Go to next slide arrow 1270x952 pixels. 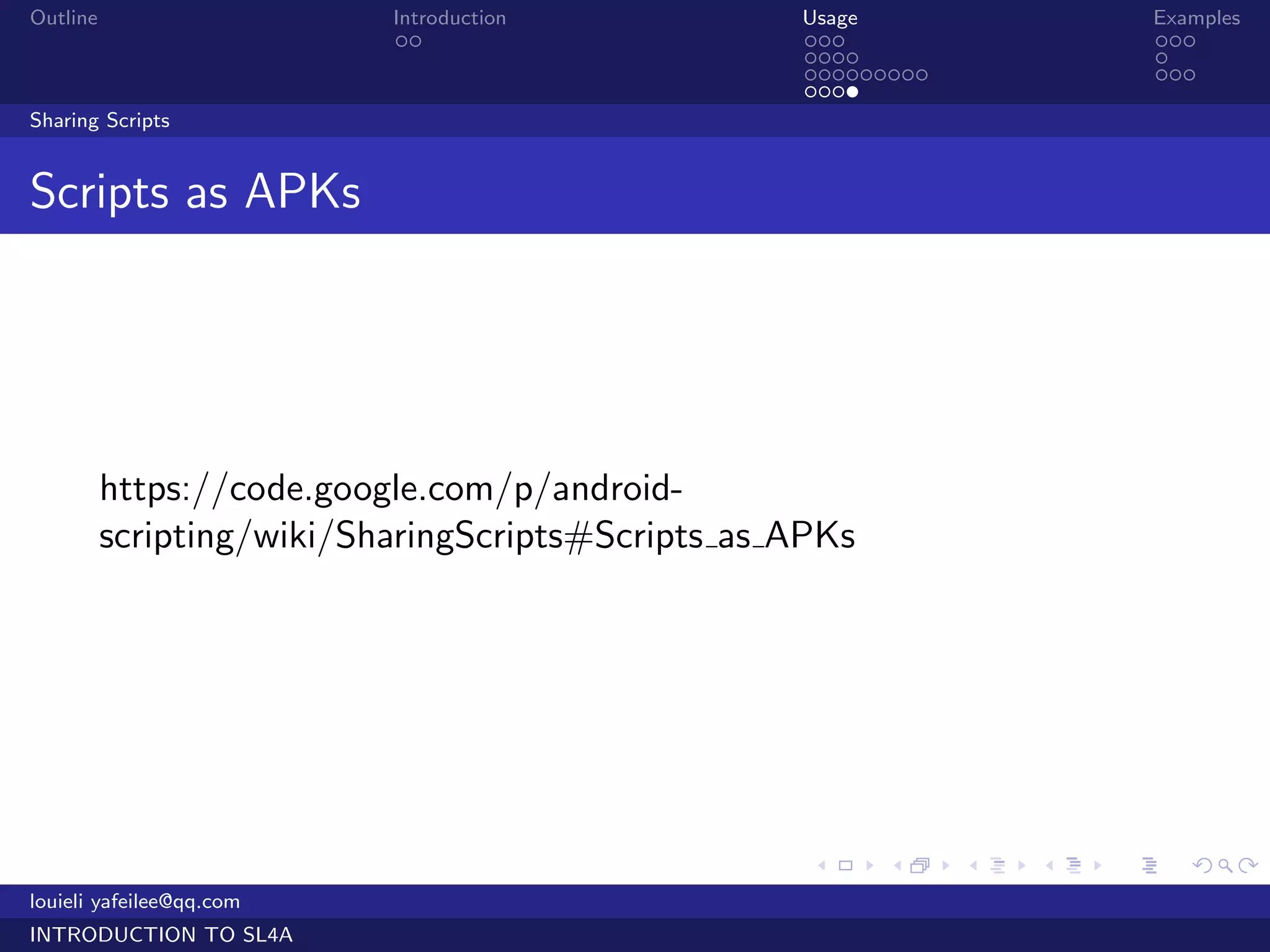(x=869, y=865)
